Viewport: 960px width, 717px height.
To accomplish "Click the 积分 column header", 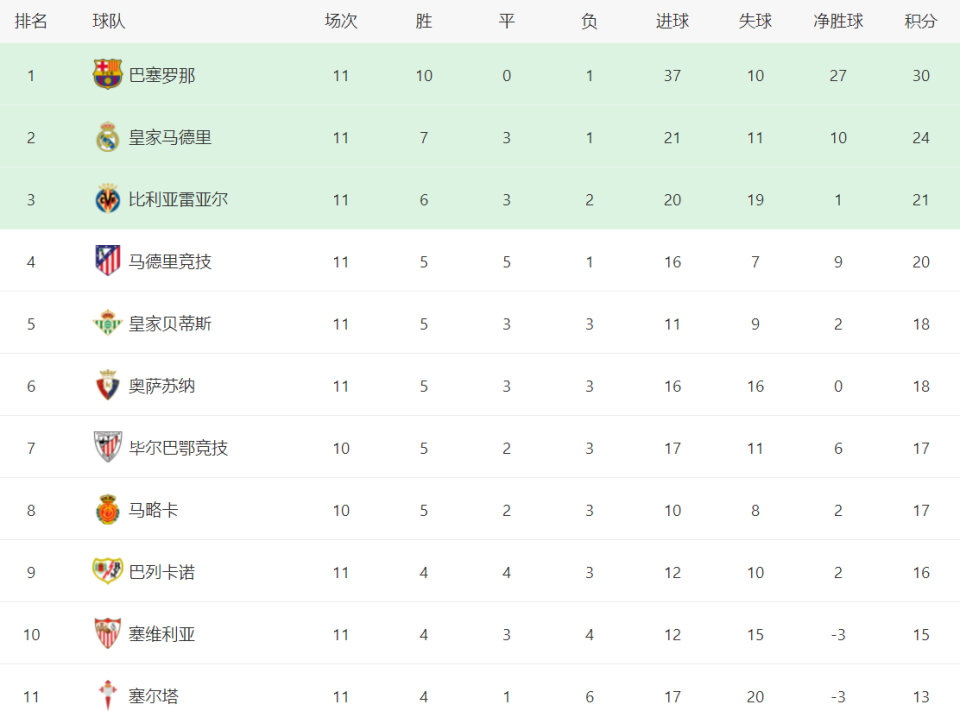I will tap(920, 21).
